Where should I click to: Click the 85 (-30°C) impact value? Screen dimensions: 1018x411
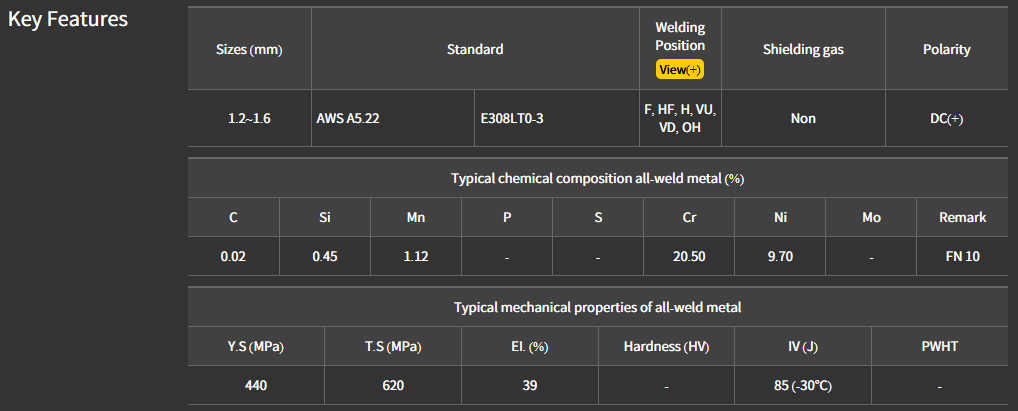pyautogui.click(x=803, y=385)
